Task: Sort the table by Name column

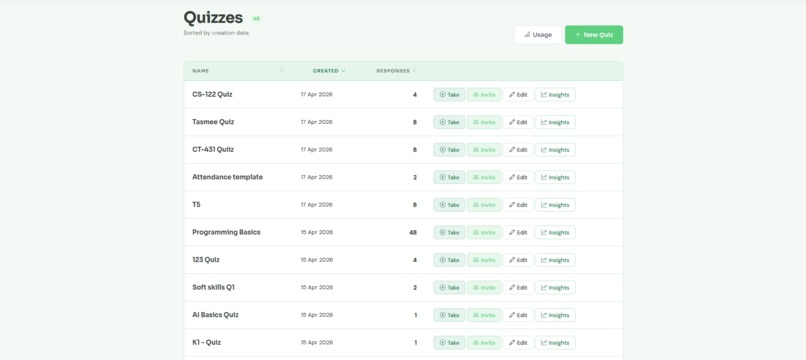Action: click(x=200, y=71)
